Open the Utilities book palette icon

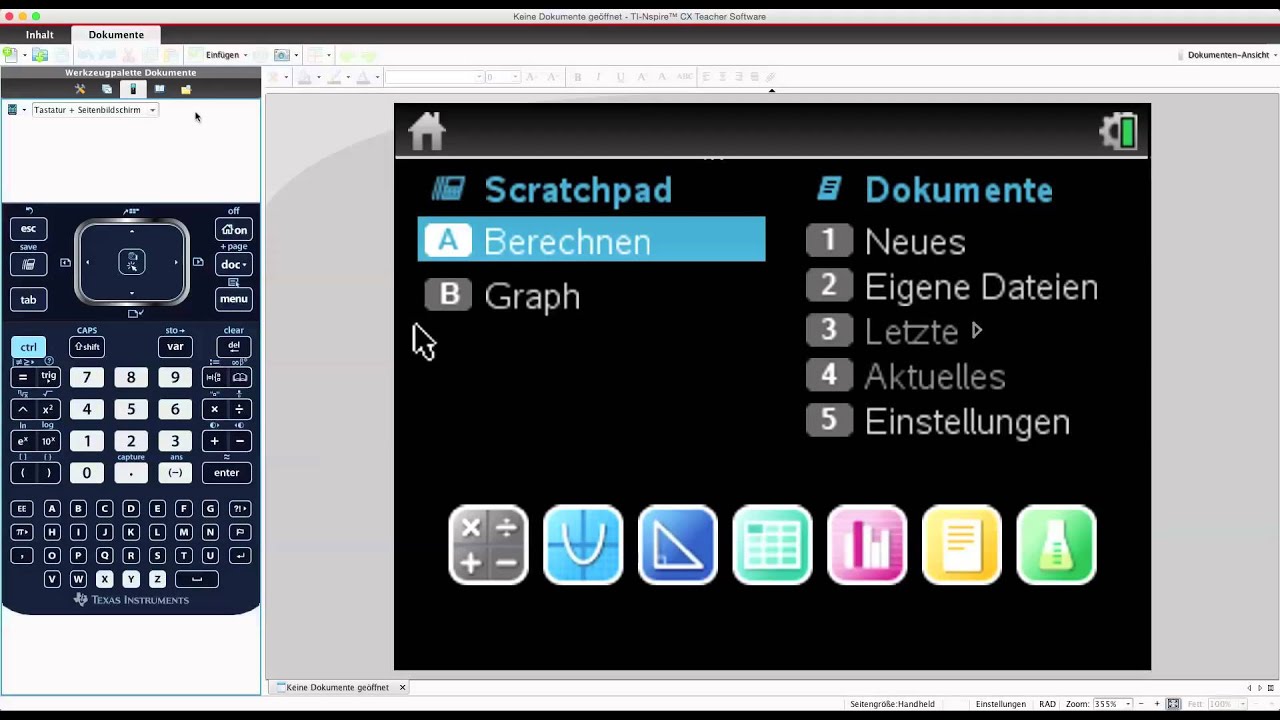click(159, 89)
